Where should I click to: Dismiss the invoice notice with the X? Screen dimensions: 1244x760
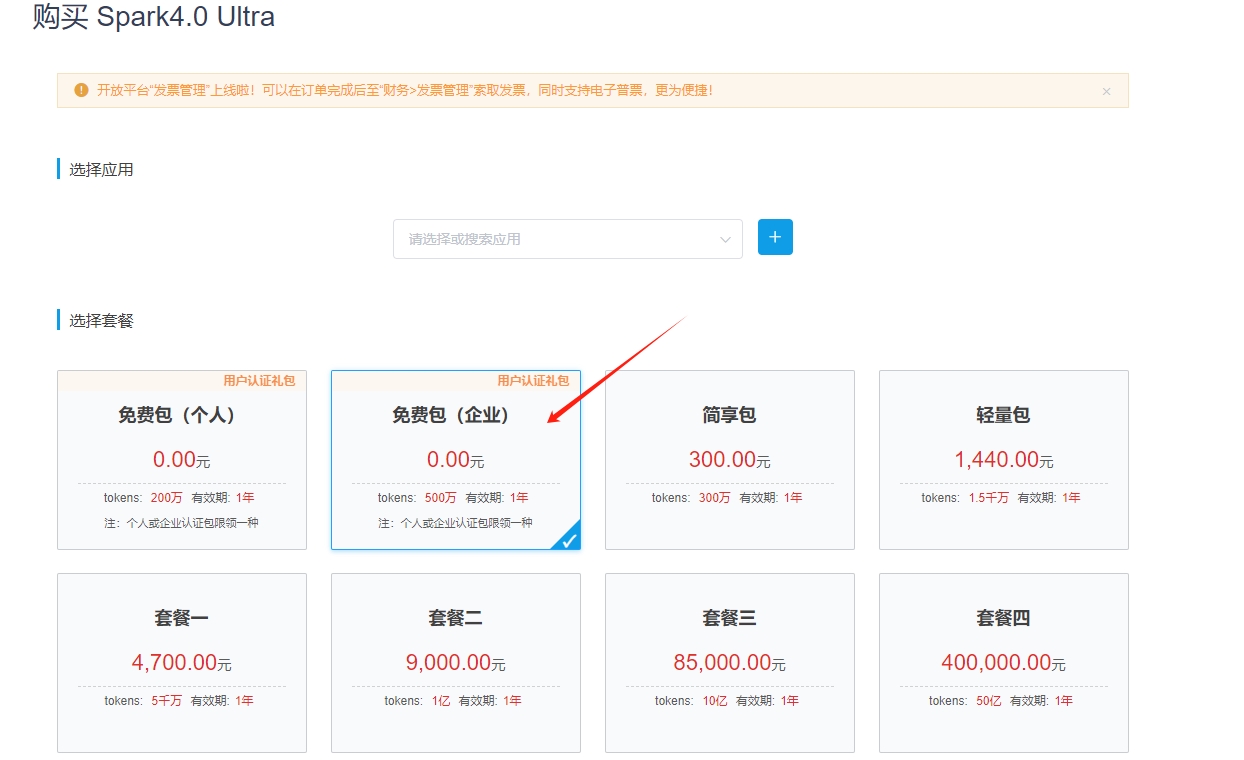click(x=1106, y=91)
